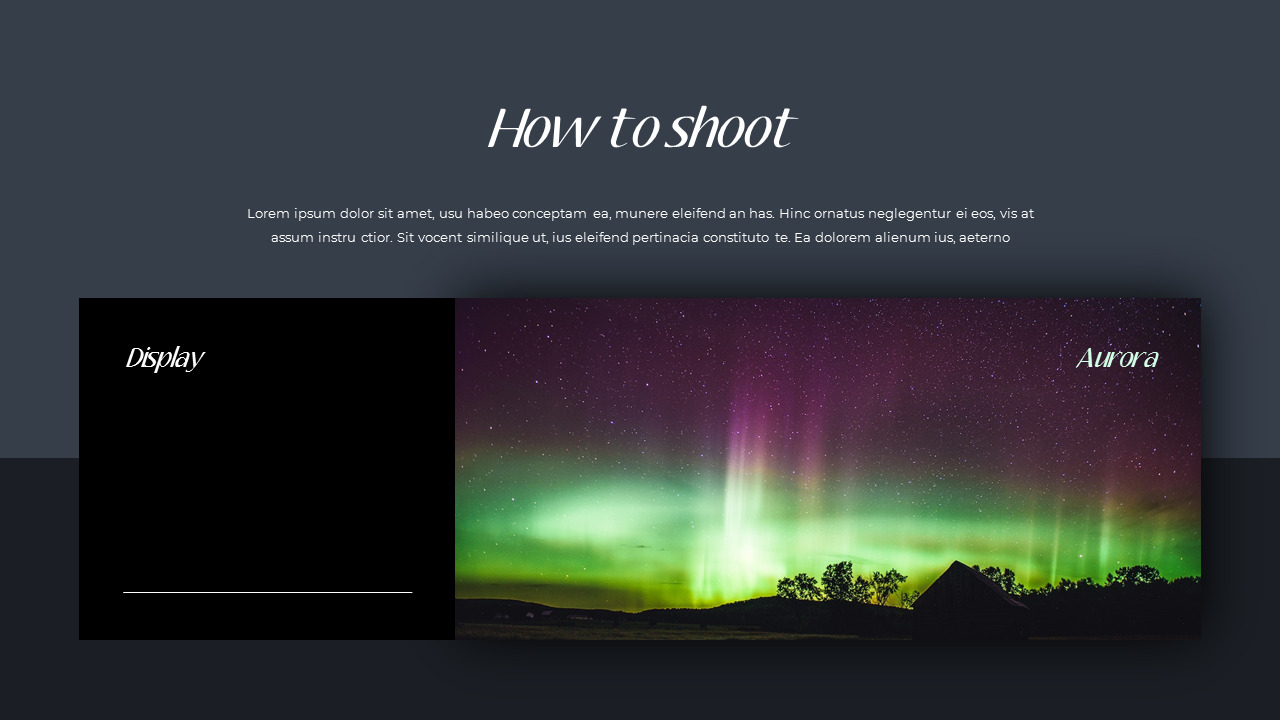Screen dimensions: 1280x720
Task: Select the "Display" heading on the black panel
Action: point(164,357)
